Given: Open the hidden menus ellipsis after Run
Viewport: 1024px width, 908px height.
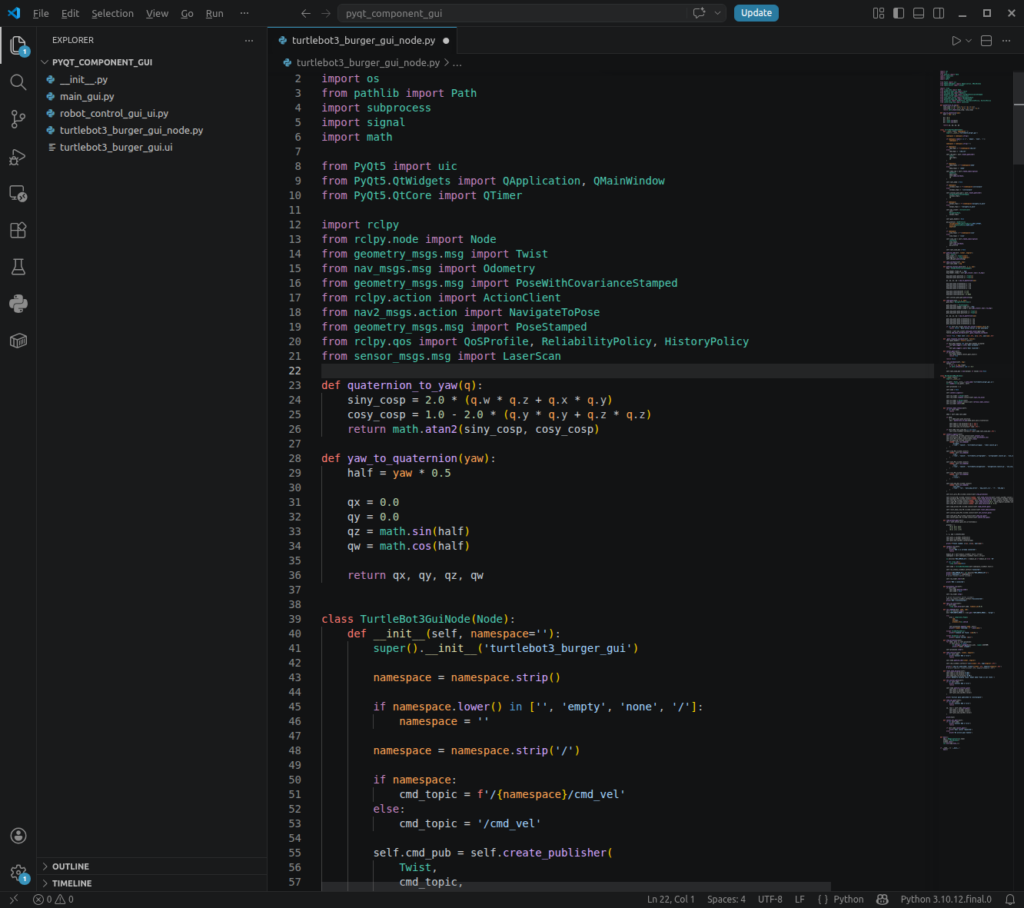Looking at the screenshot, I should (x=244, y=13).
